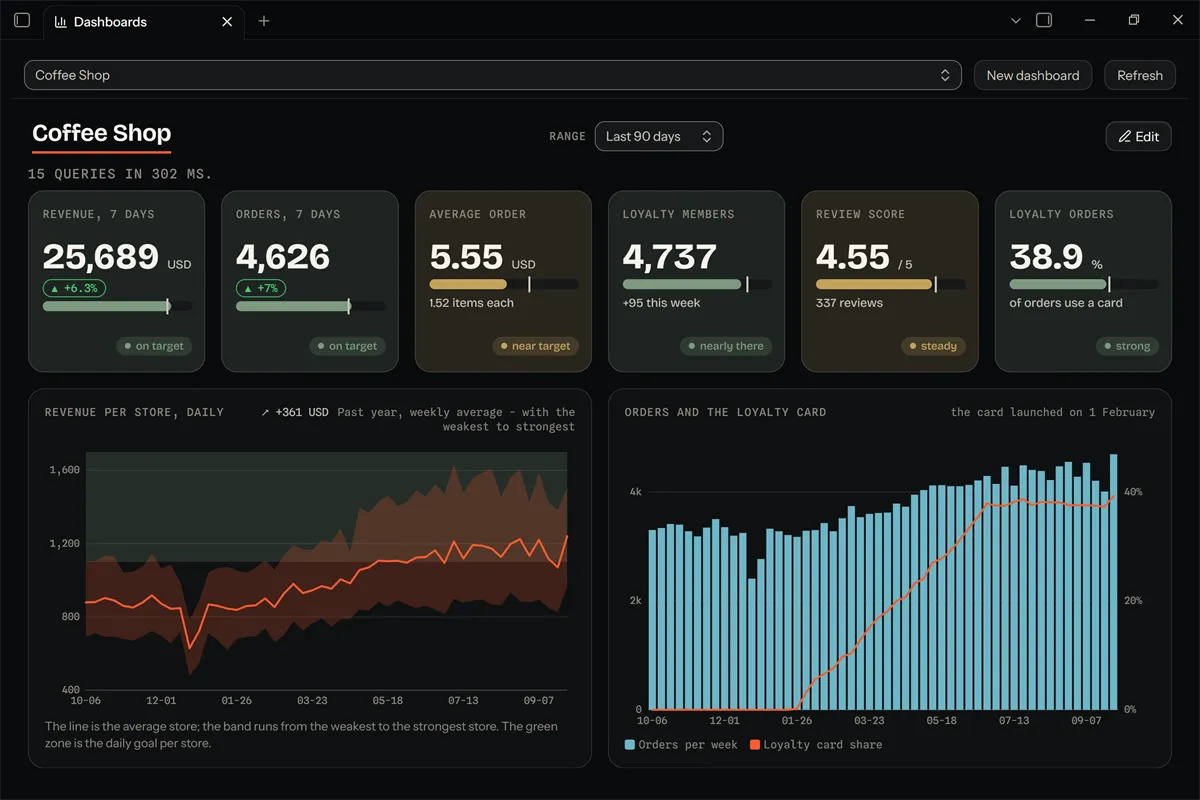Click the 25,689 revenue value
Image resolution: width=1200 pixels, height=800 pixels.
click(100, 257)
